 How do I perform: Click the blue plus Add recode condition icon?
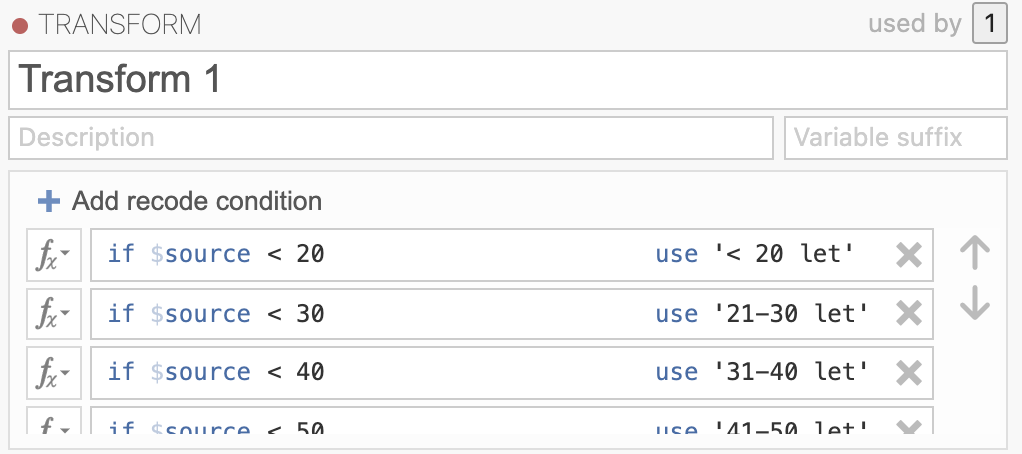(x=49, y=201)
